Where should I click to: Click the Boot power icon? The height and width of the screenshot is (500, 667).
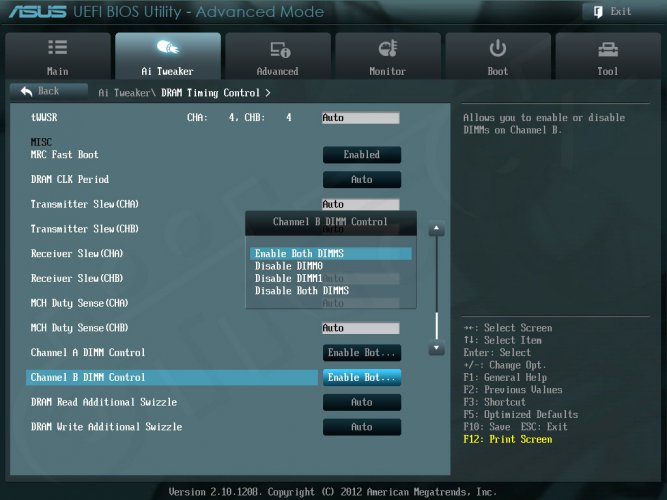click(x=497, y=48)
